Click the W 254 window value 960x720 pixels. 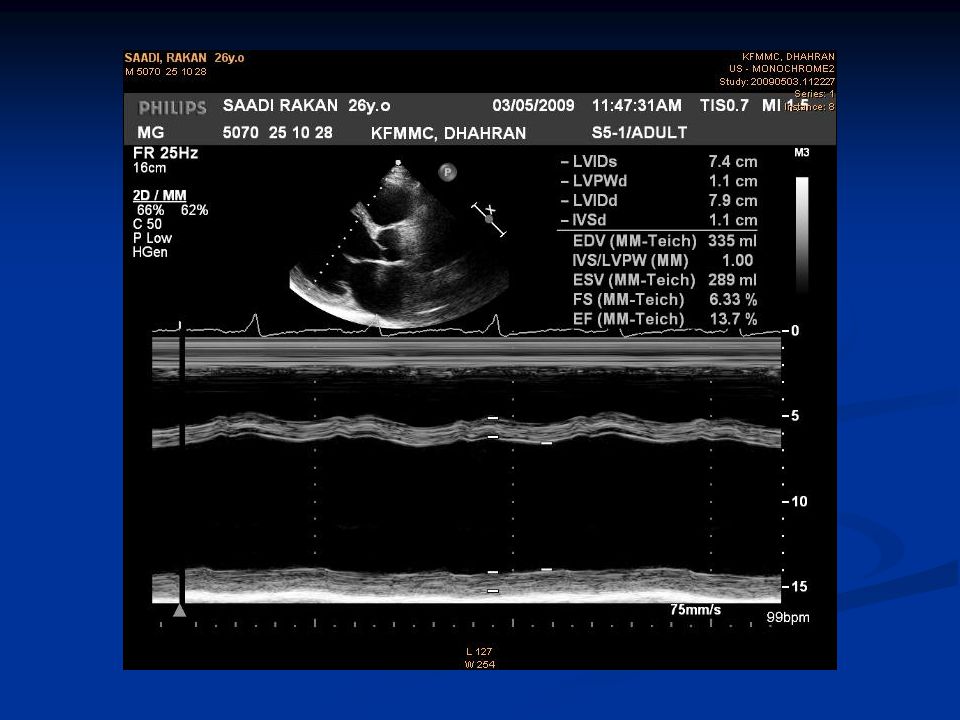(479, 664)
